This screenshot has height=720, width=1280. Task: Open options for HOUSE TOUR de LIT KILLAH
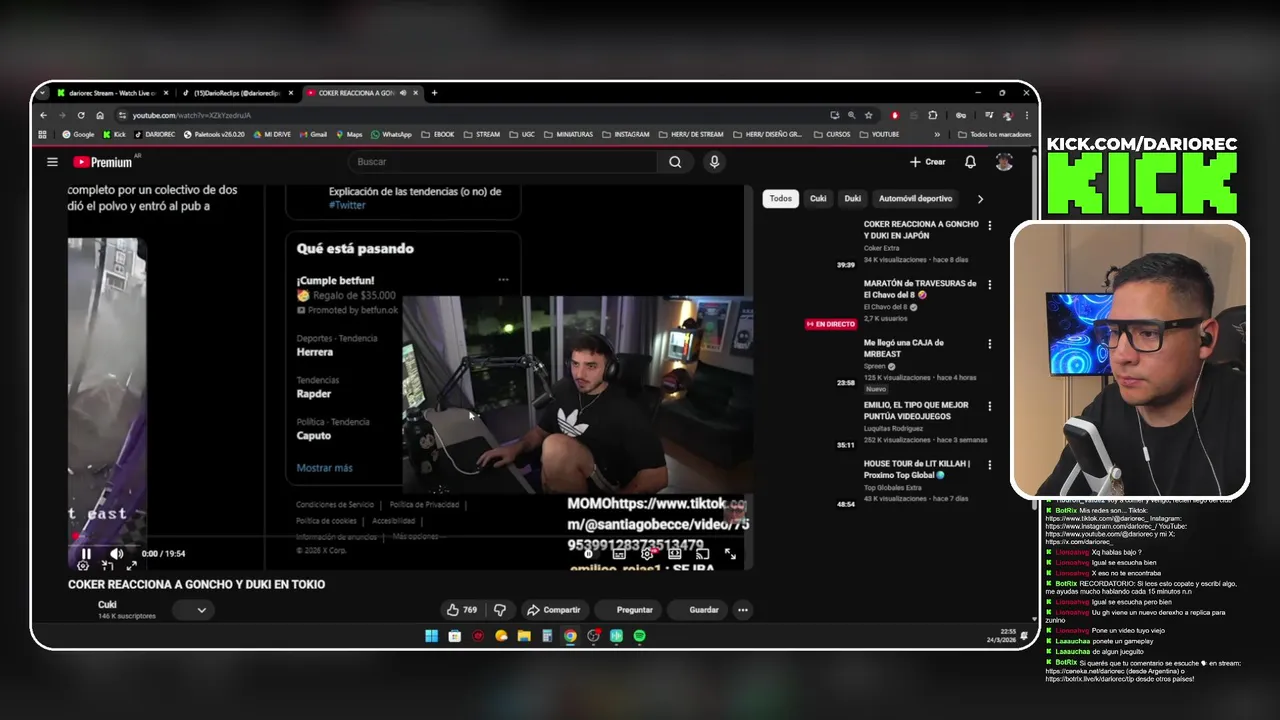click(990, 465)
